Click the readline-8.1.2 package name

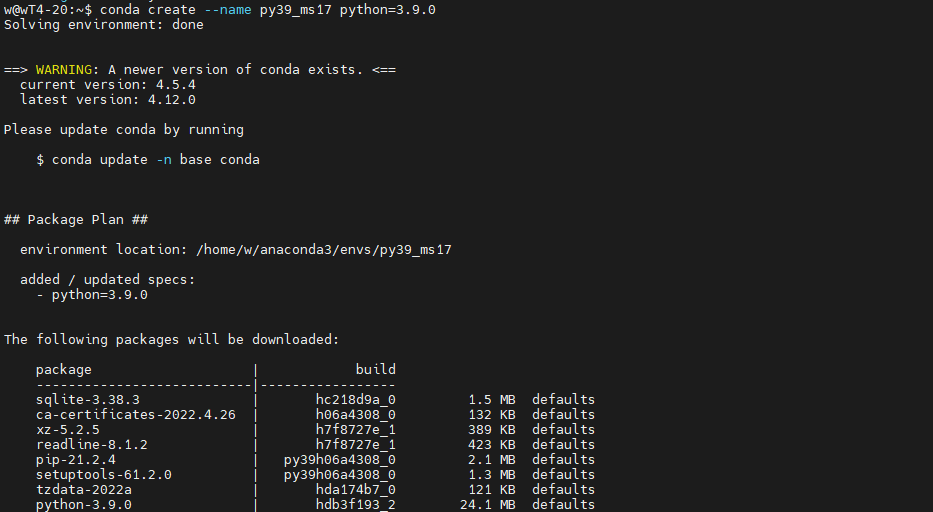[x=92, y=445]
